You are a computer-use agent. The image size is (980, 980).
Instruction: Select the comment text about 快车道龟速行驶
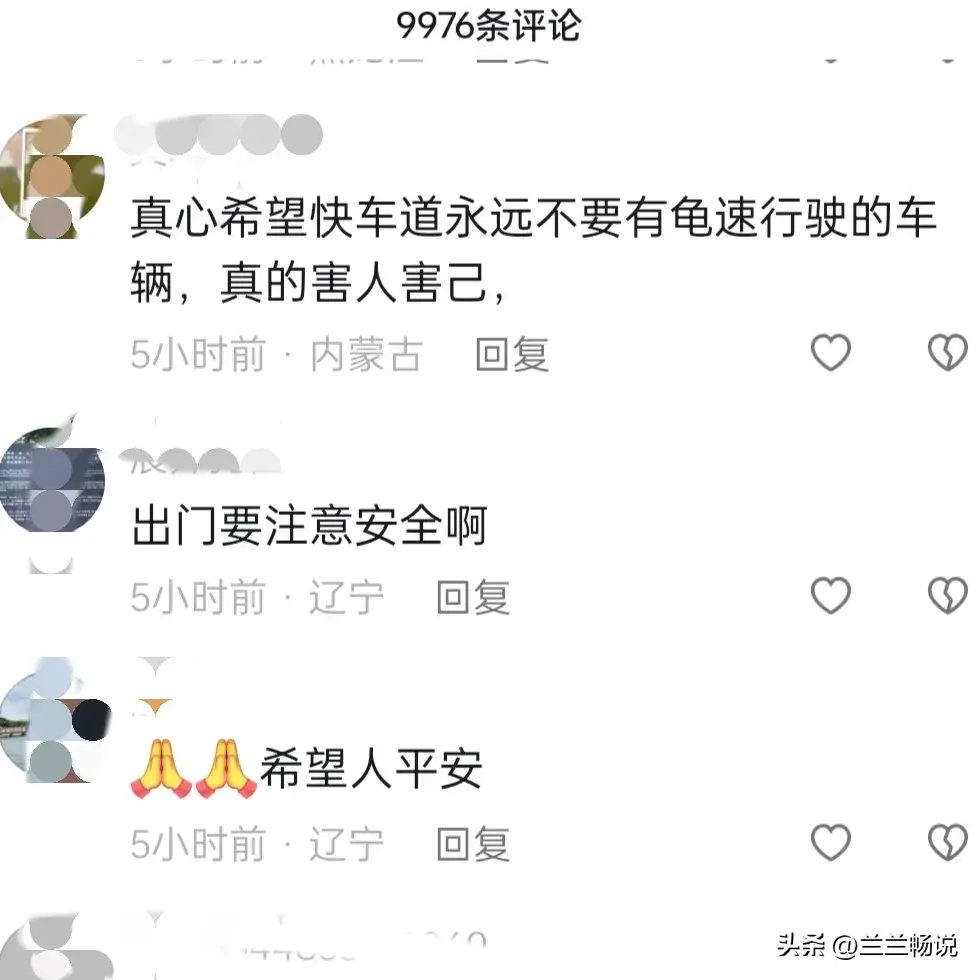pyautogui.click(x=533, y=250)
